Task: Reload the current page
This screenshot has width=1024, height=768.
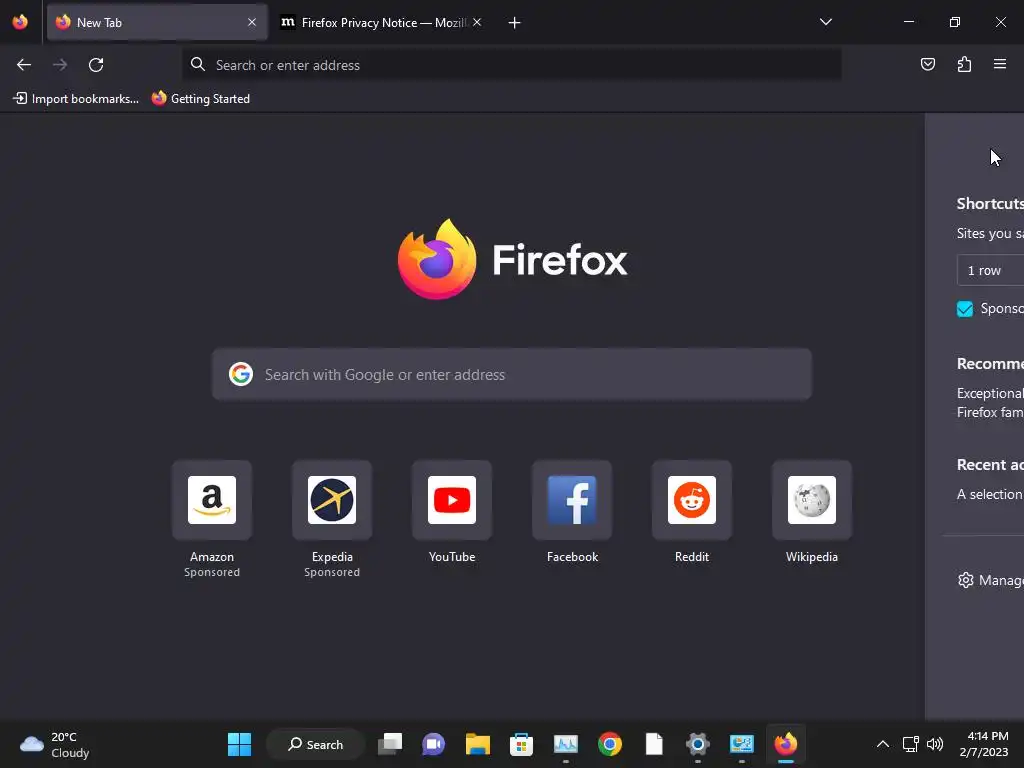Action: (96, 65)
